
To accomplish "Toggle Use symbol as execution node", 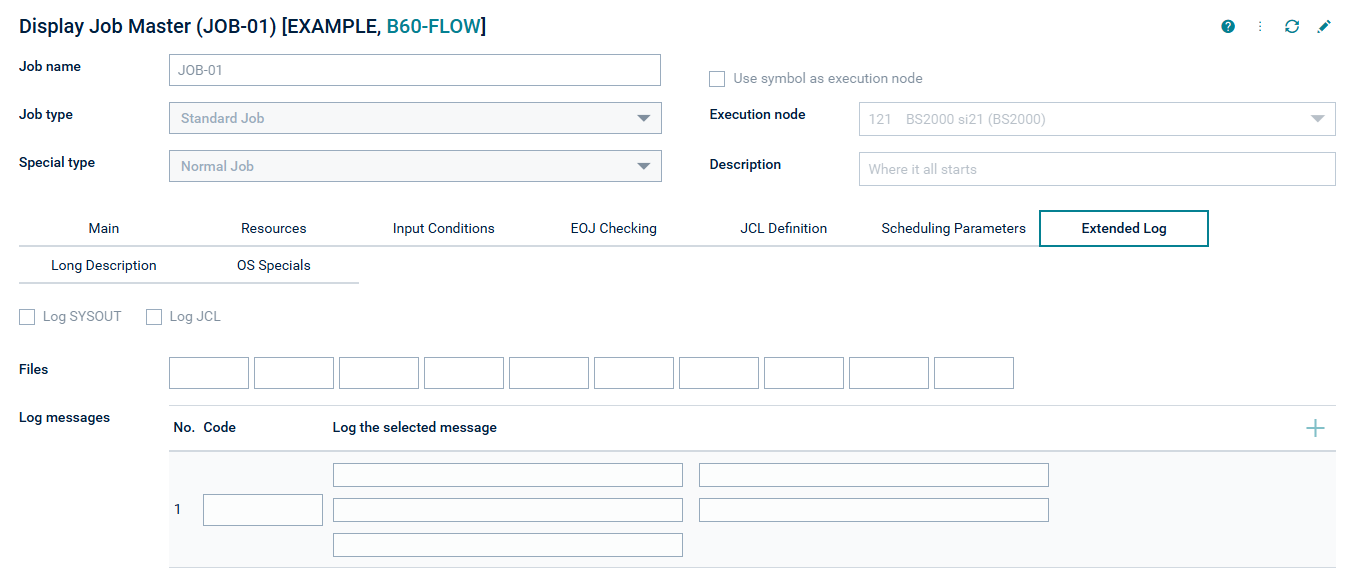I will (717, 78).
